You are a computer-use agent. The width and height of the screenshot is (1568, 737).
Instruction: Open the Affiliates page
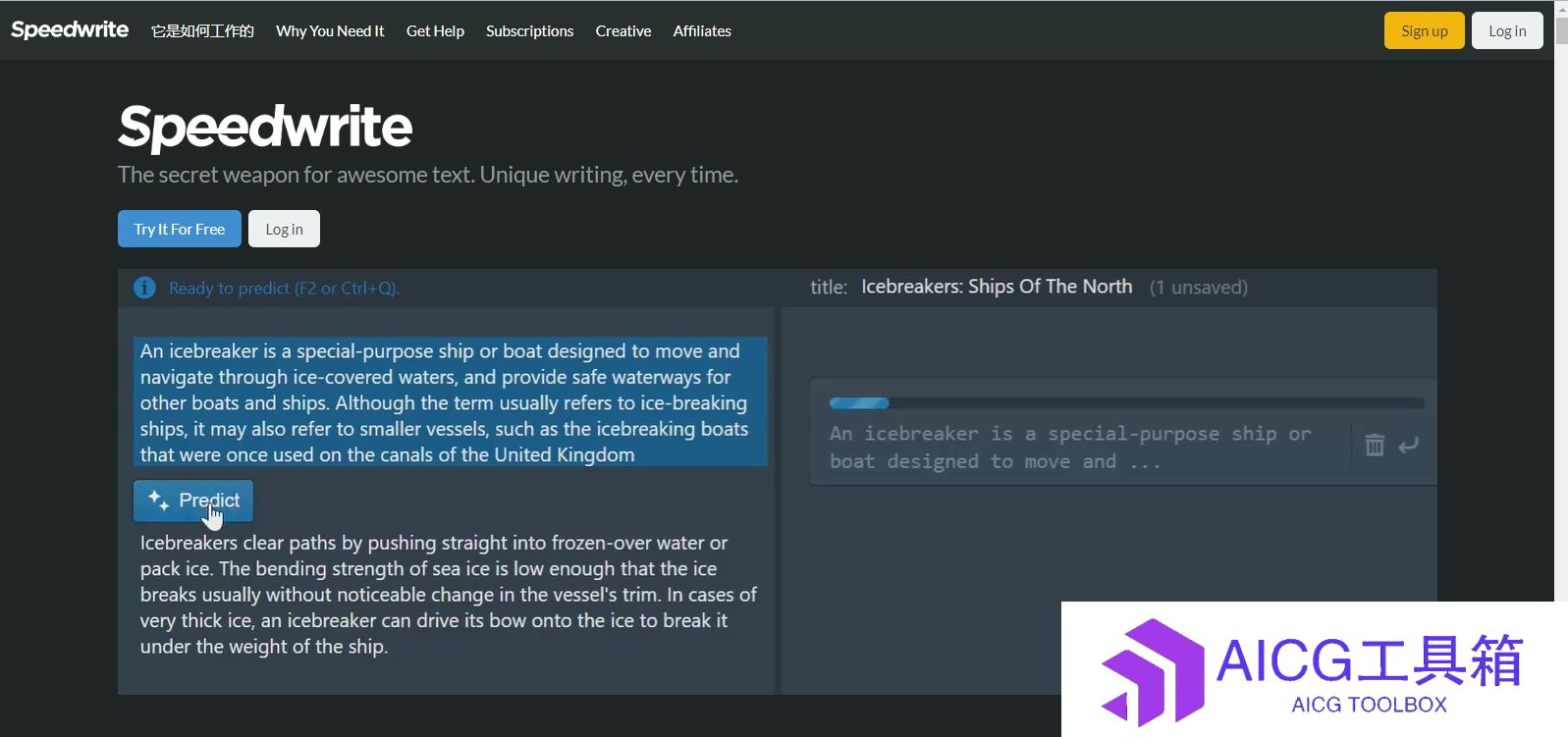click(702, 30)
